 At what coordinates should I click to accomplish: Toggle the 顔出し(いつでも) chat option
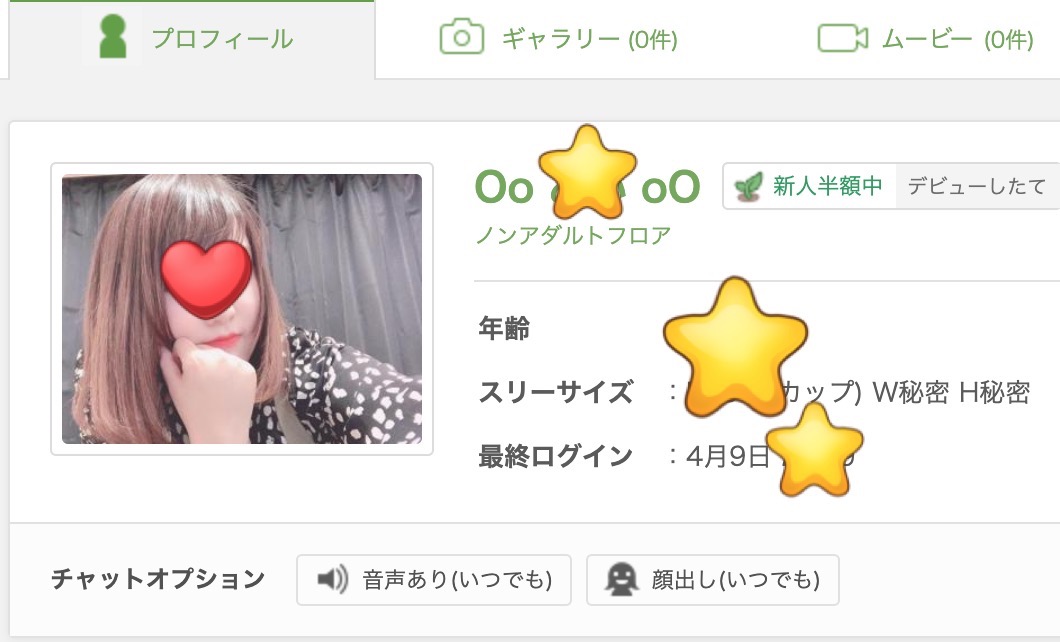(x=712, y=579)
